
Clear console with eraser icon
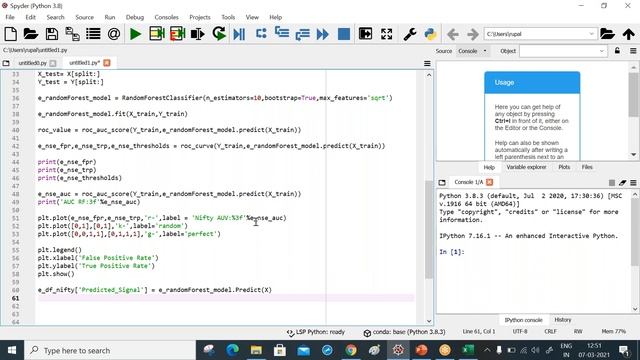[622, 182]
